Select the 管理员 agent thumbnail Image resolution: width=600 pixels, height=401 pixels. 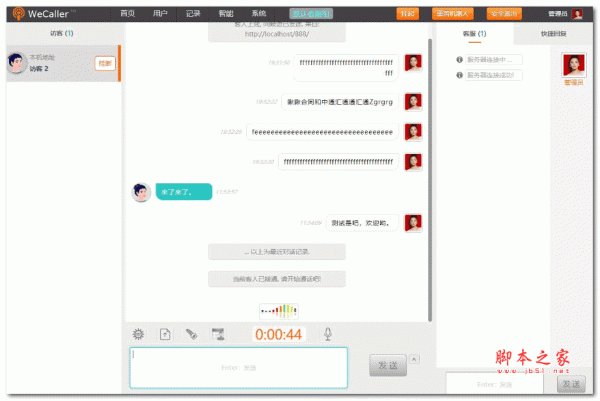click(x=574, y=65)
